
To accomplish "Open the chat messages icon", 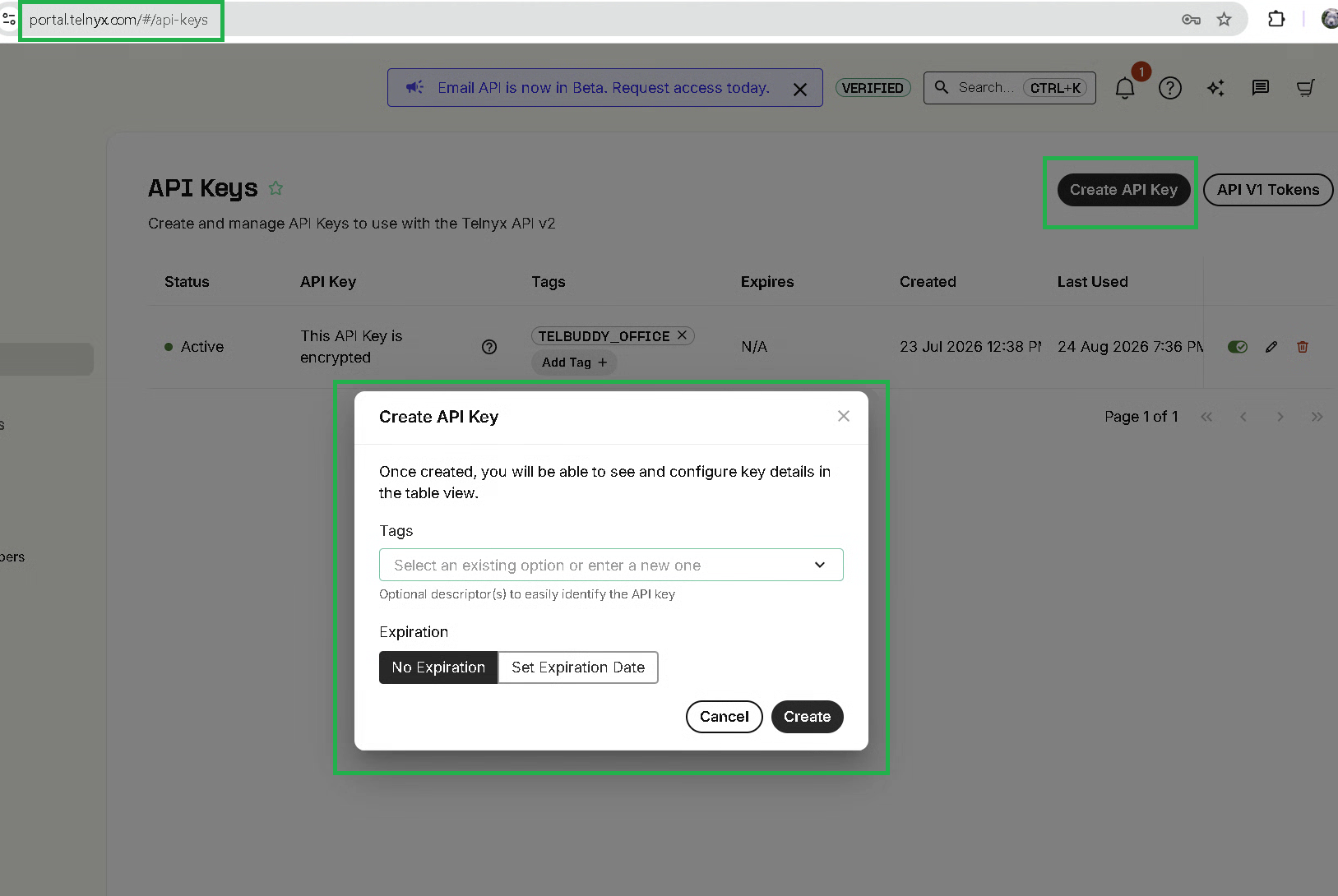I will coord(1261,88).
